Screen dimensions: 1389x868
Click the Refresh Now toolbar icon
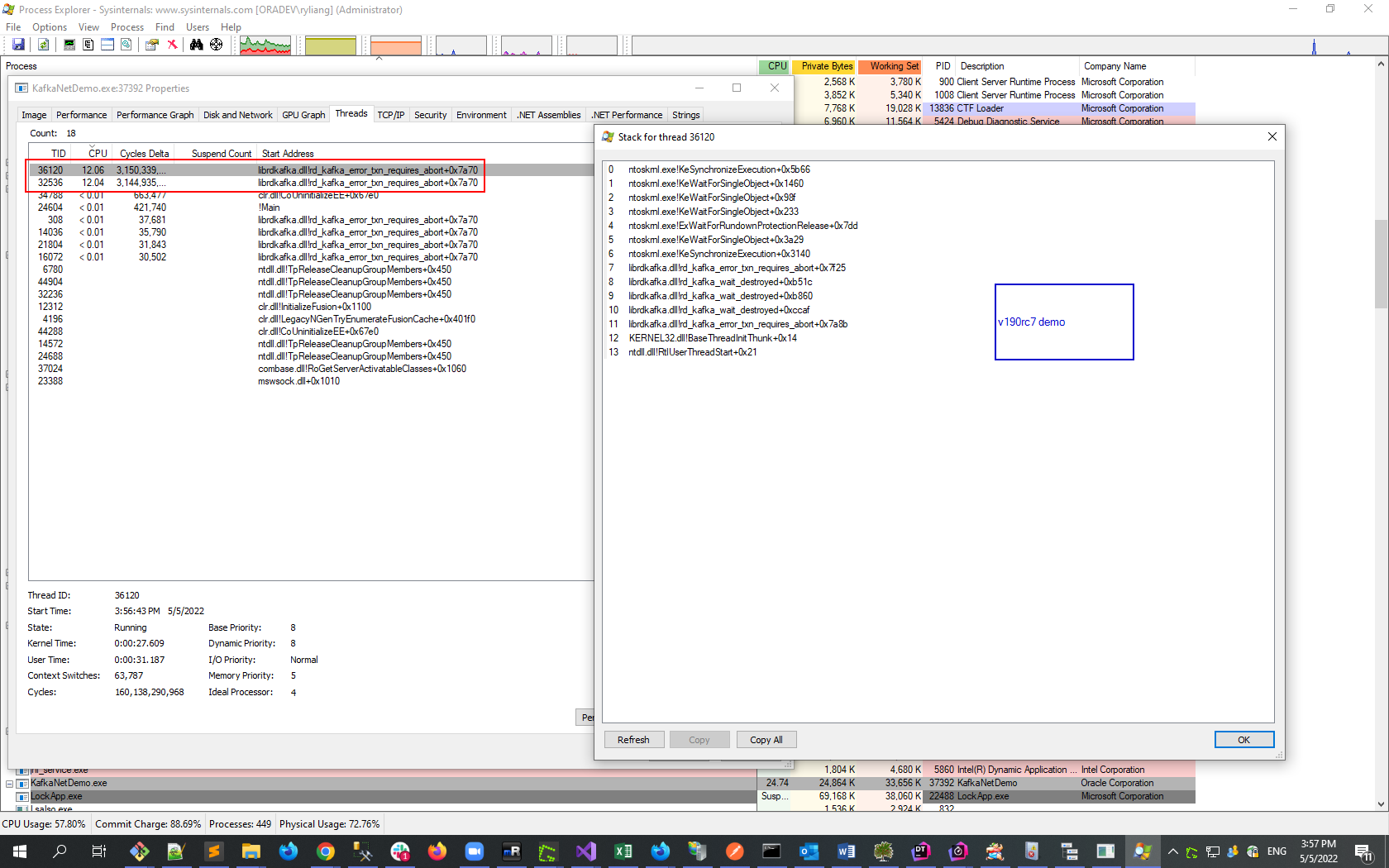click(x=43, y=45)
